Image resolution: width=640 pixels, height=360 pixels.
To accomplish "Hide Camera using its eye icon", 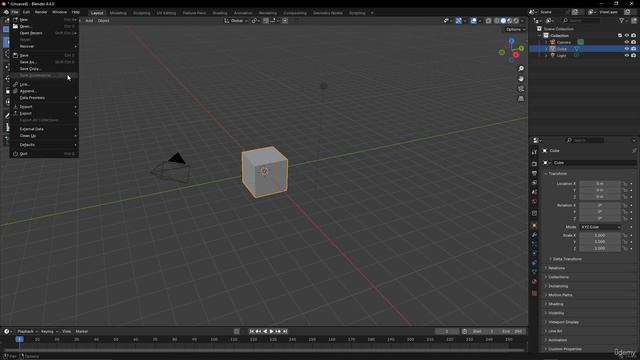I will tap(627, 42).
